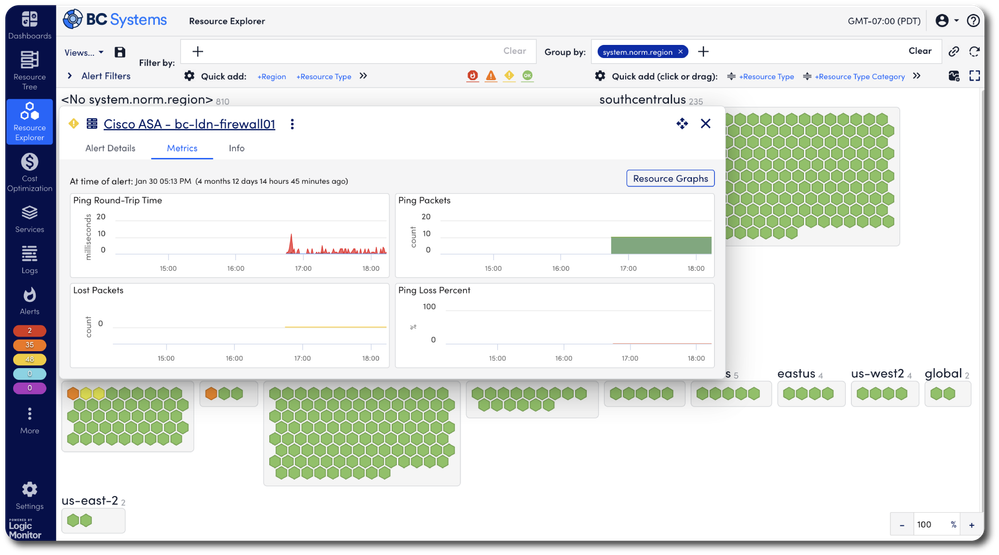Open Logs in the sidebar
The image size is (999, 555).
29,259
